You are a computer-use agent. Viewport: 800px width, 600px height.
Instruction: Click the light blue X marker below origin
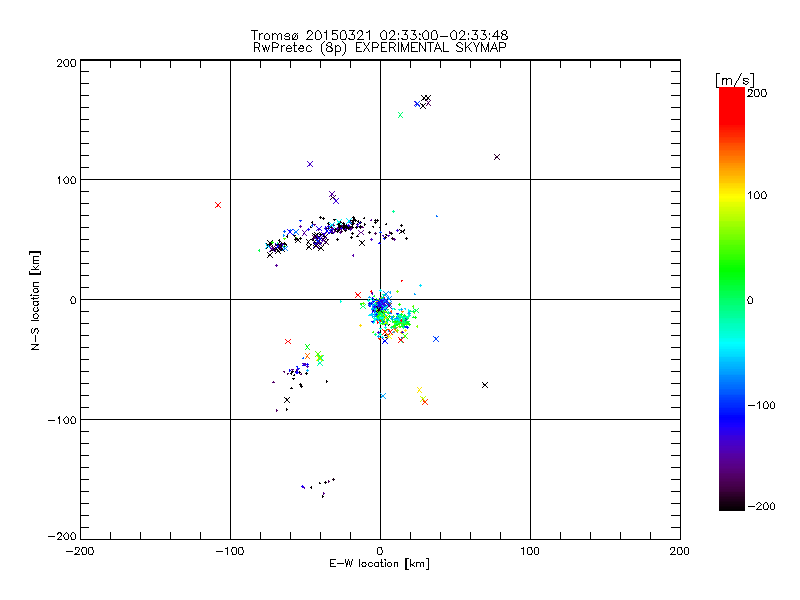383,396
